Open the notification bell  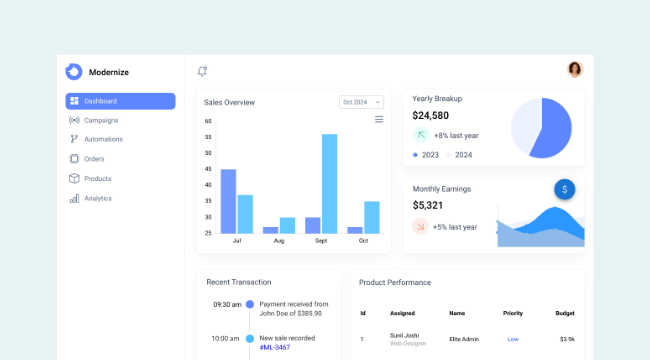[202, 71]
